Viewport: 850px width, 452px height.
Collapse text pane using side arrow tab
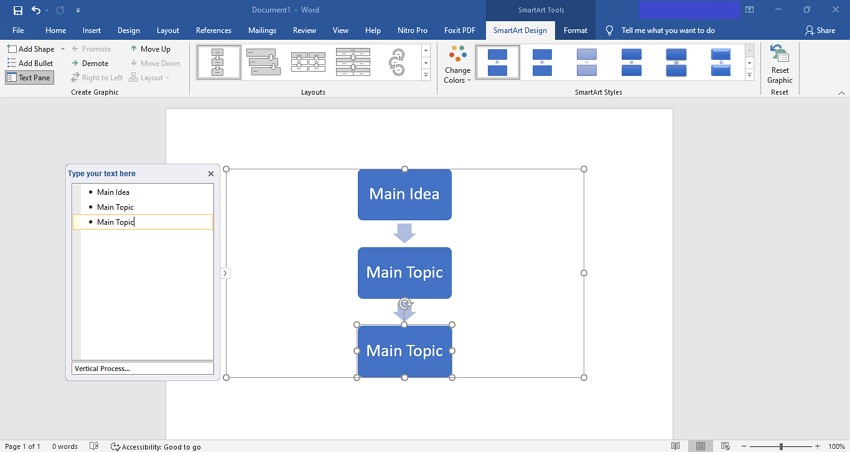click(x=225, y=273)
